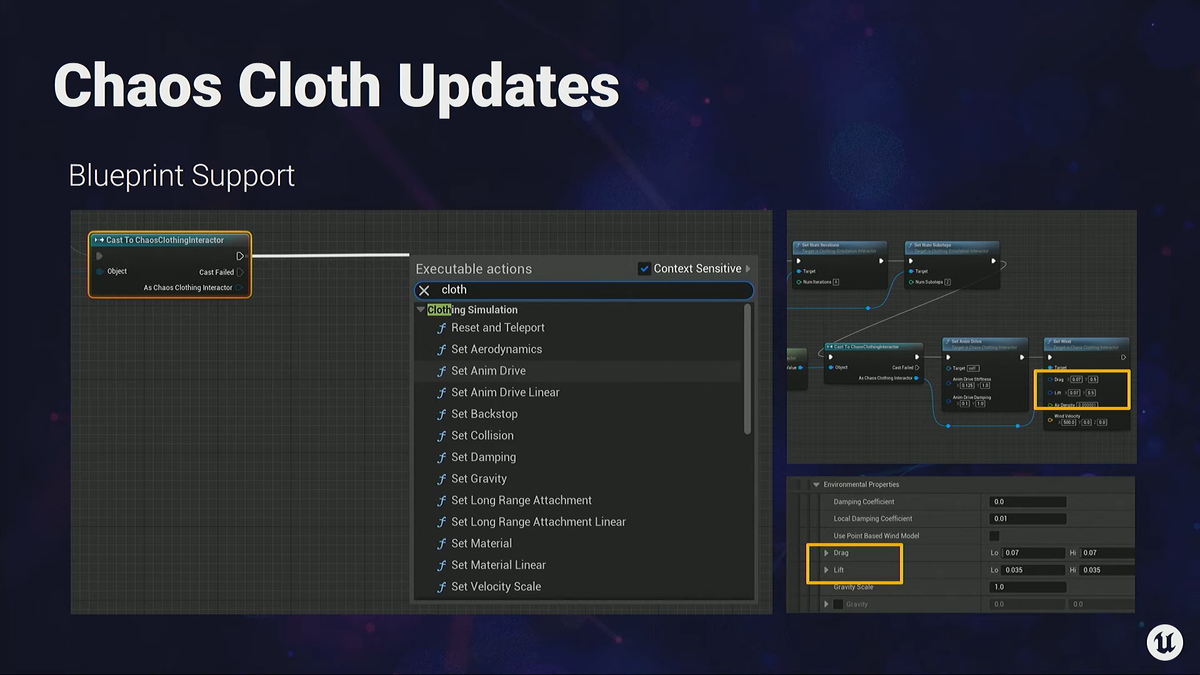Click the function icon beside Set Damping

coord(441,457)
